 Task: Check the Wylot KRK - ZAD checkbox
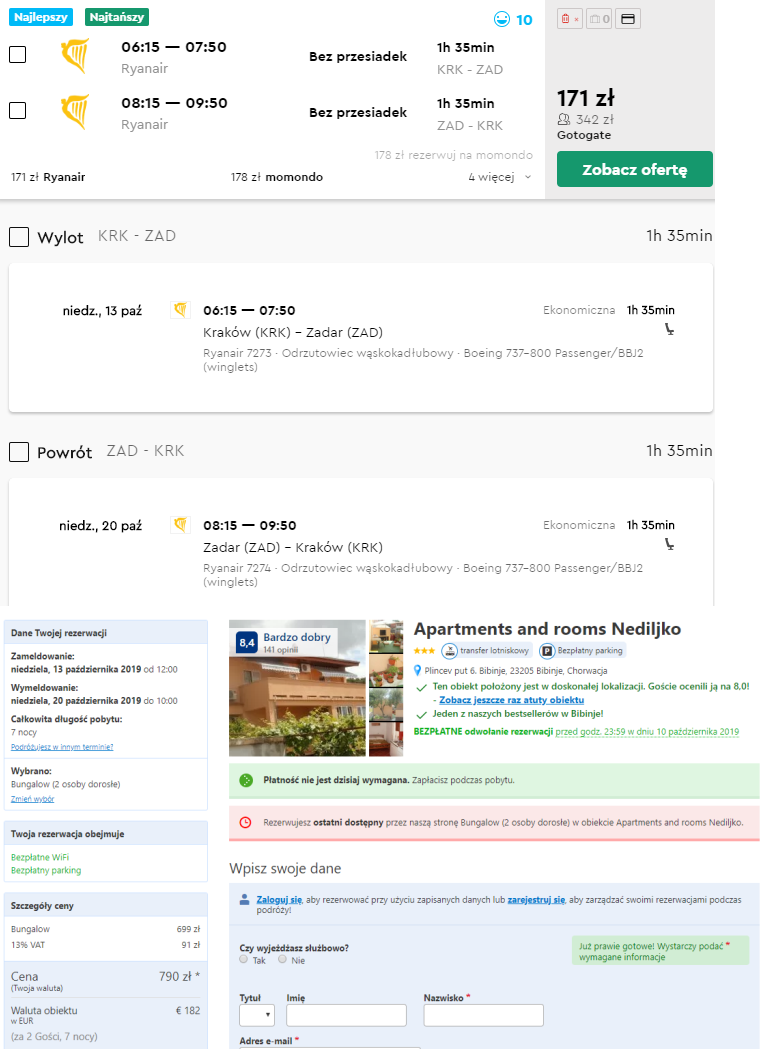click(19, 237)
